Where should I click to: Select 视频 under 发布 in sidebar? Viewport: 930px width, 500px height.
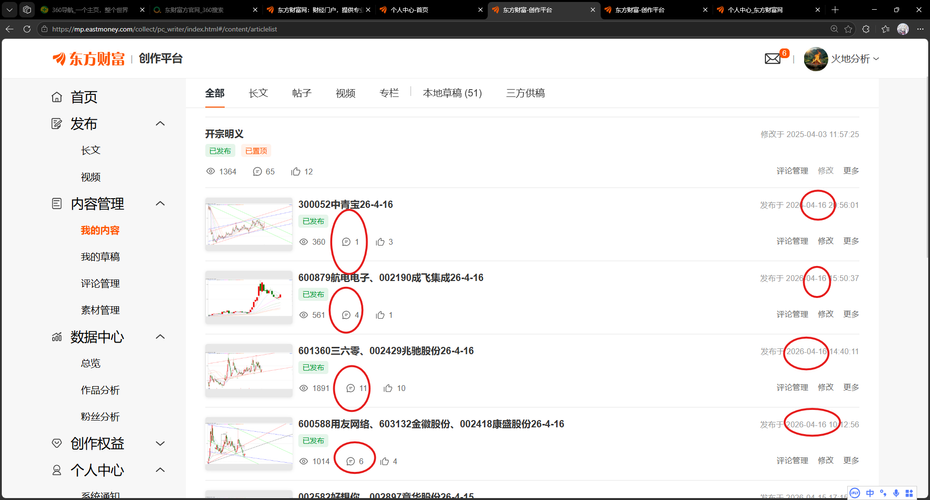tap(91, 177)
